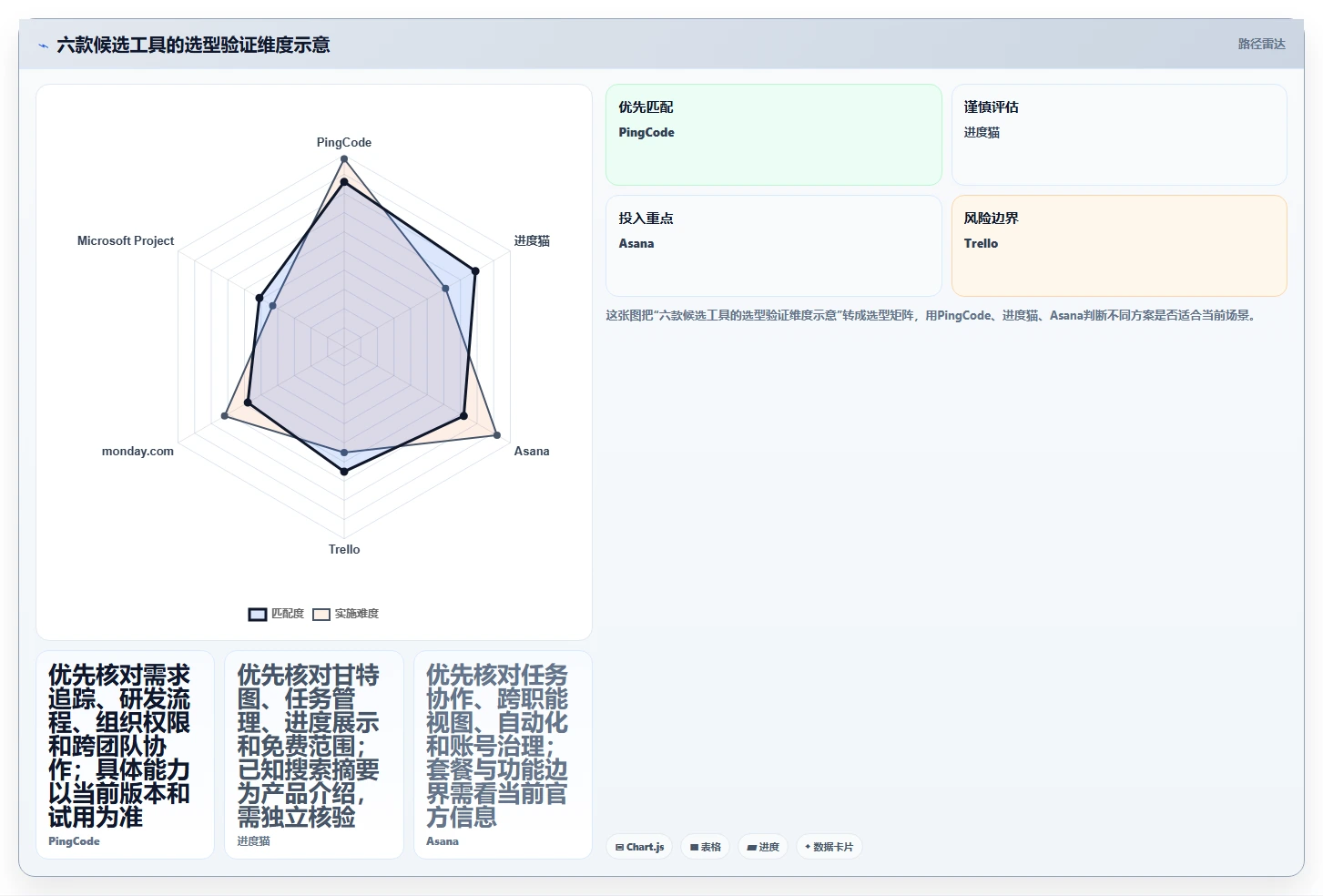1323x896 pixels.
Task: Select the 进度猫 summary card below chart
Action: point(314,755)
